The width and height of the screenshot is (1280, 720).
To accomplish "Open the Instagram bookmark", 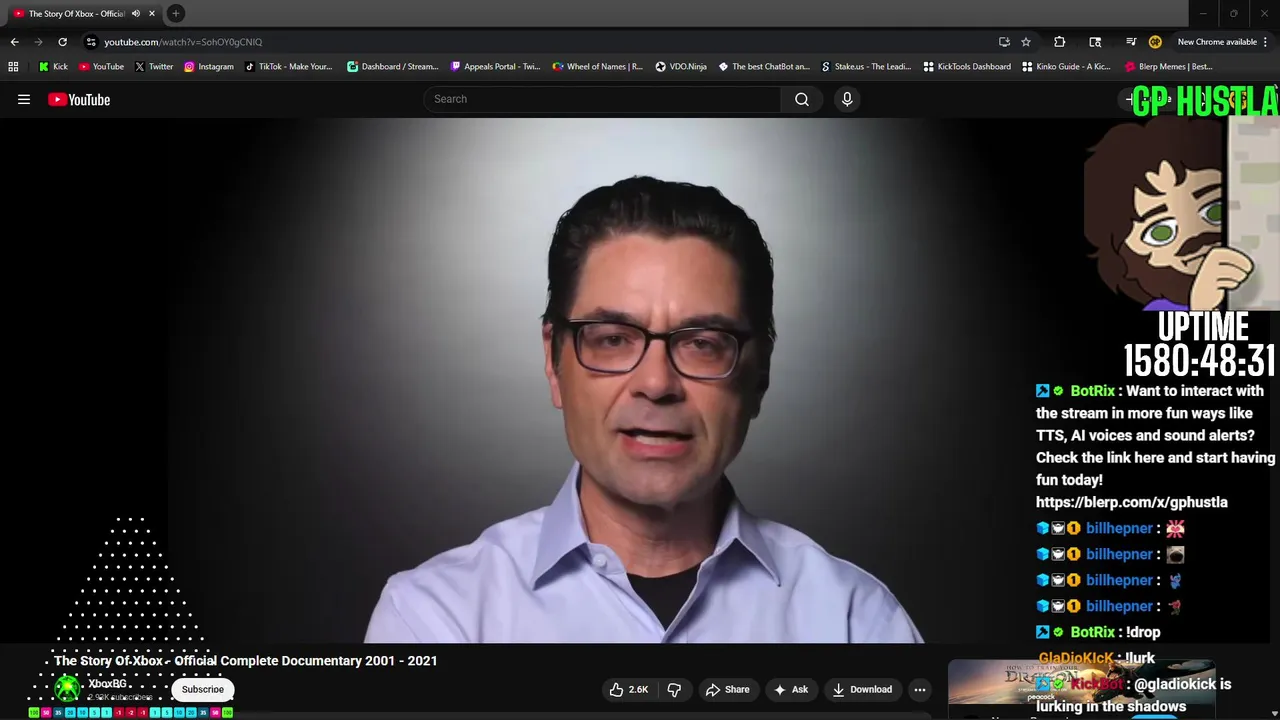I will [208, 67].
